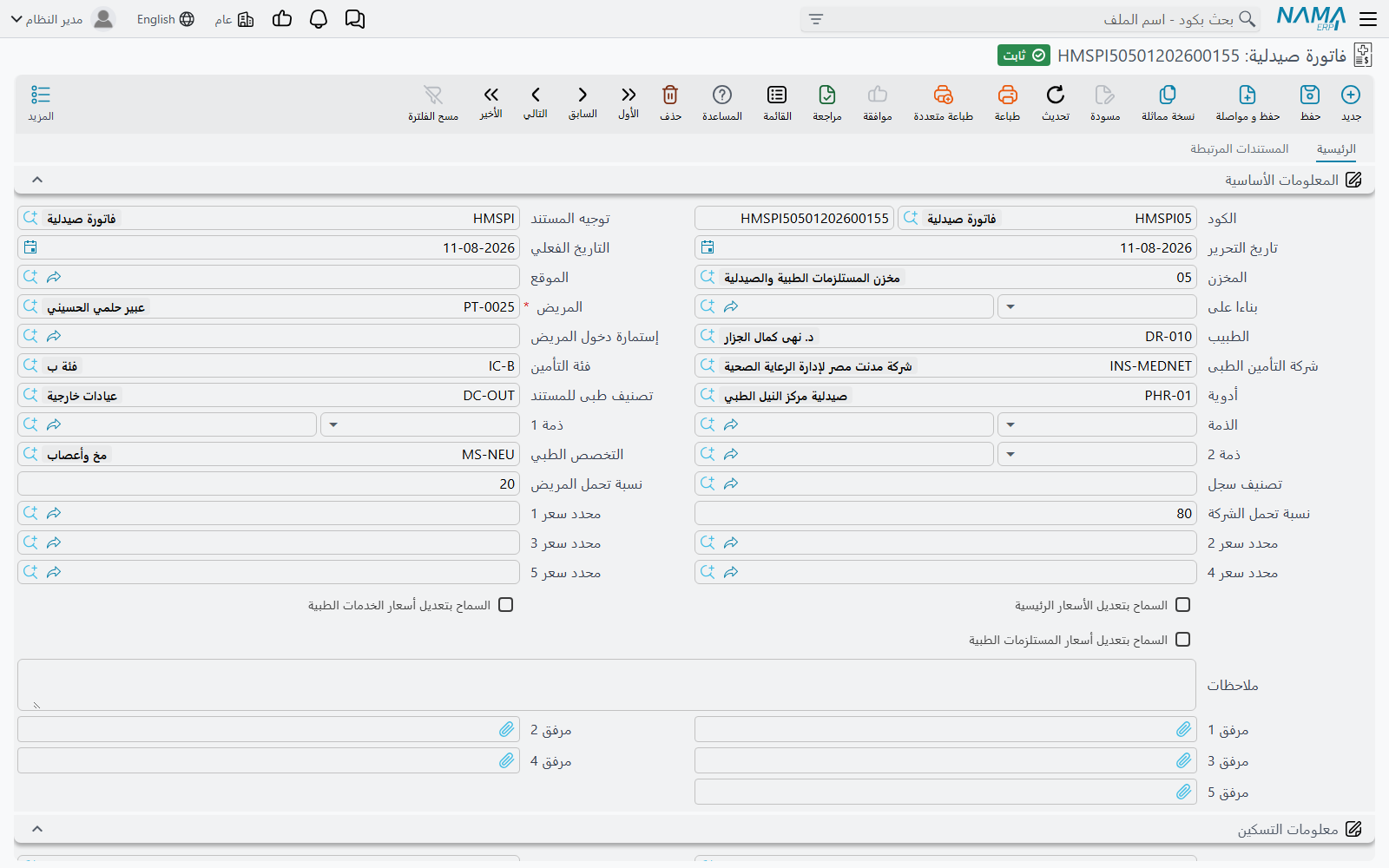Screen dimensions: 1389x868
Task: Open the notifications bell icon
Action: click(319, 19)
